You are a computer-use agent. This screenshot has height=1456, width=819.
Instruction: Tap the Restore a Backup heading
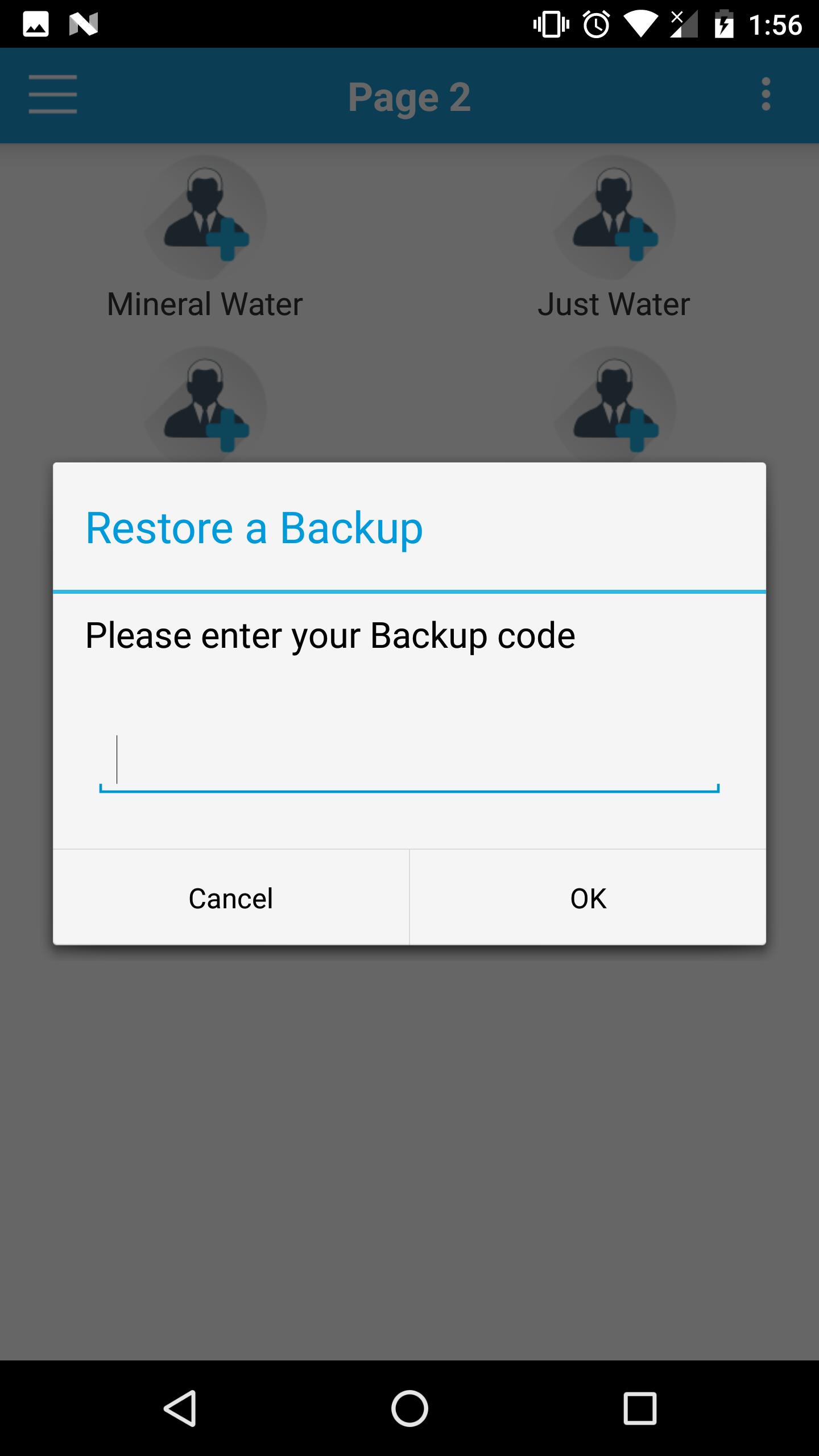tap(254, 528)
